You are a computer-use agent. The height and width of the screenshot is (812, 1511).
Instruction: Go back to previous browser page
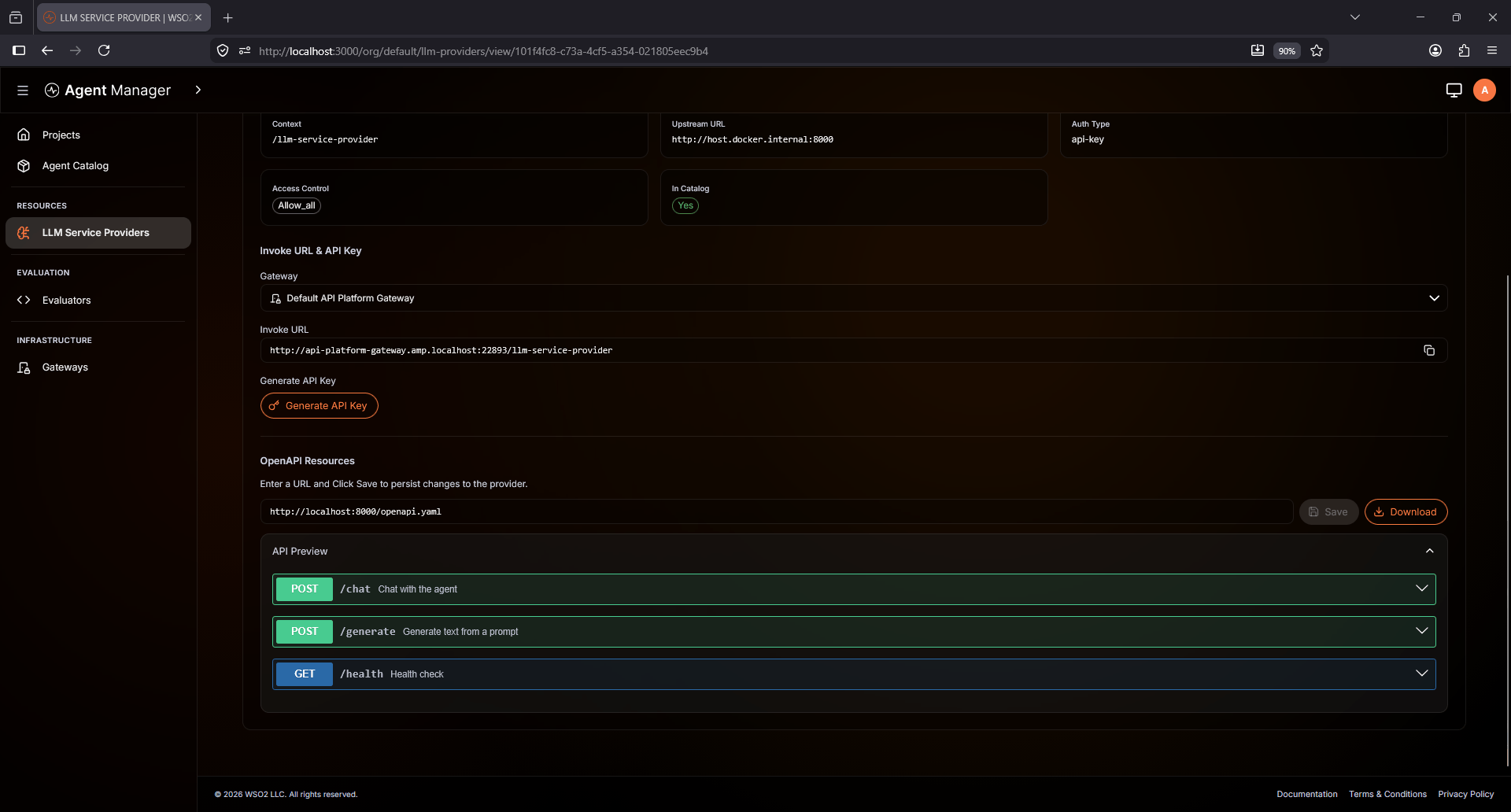[47, 50]
